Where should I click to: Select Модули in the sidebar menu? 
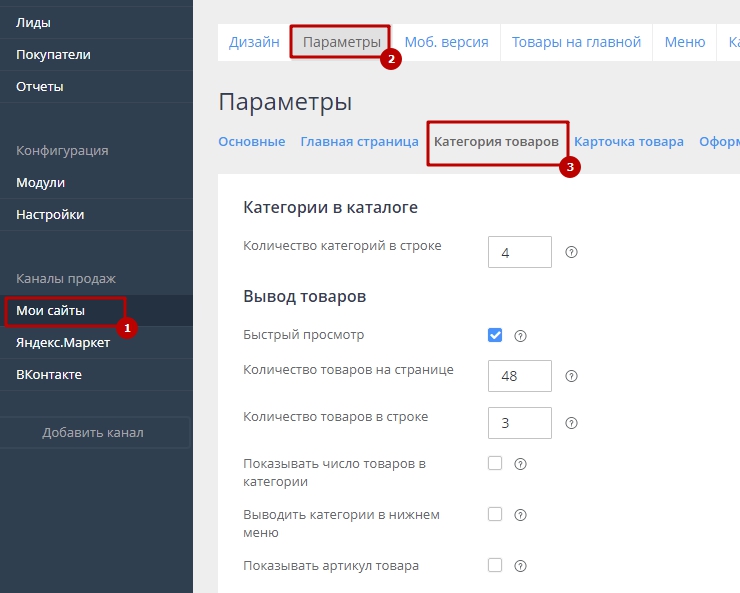40,182
